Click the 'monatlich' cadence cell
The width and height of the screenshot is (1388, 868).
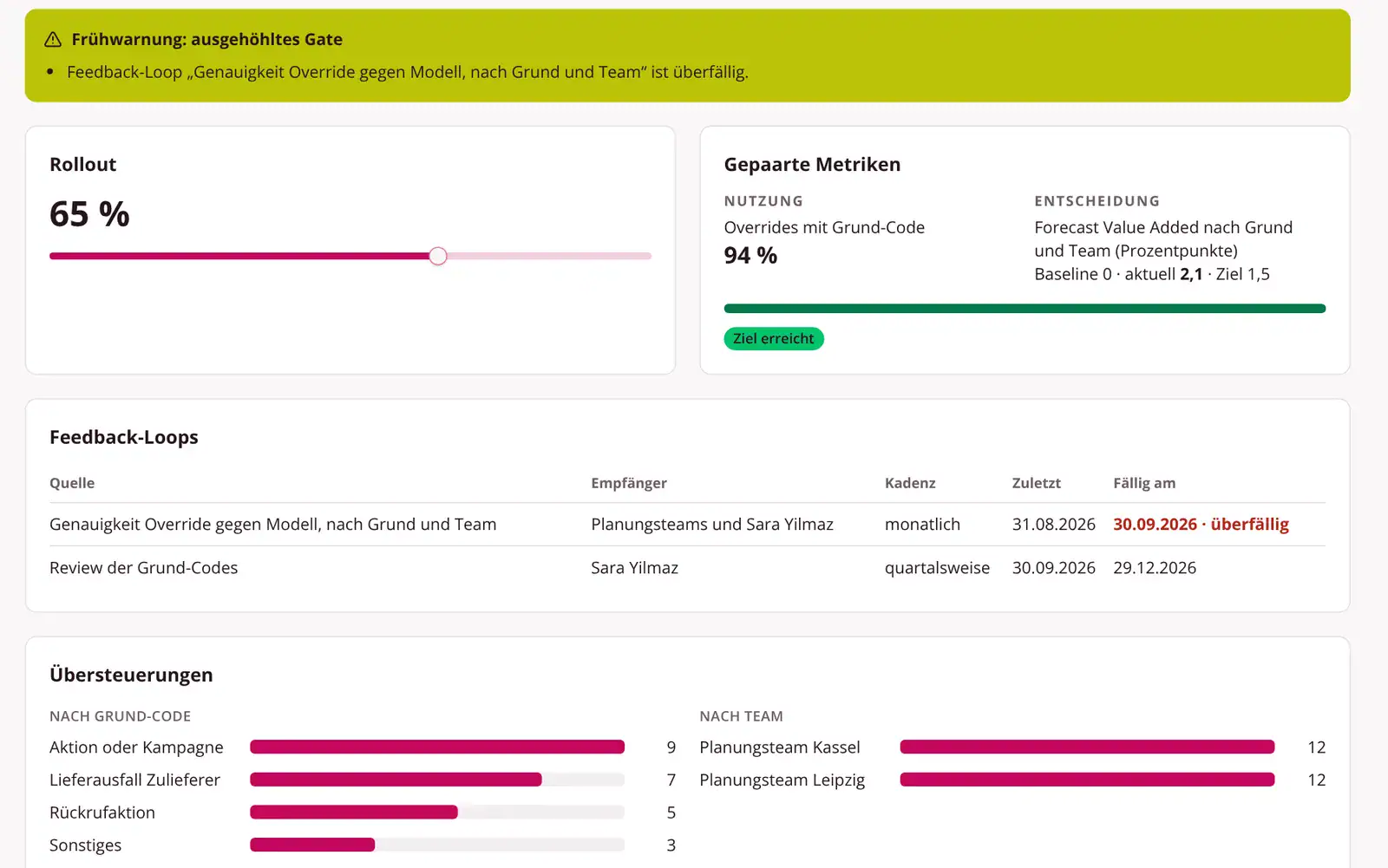coord(922,525)
